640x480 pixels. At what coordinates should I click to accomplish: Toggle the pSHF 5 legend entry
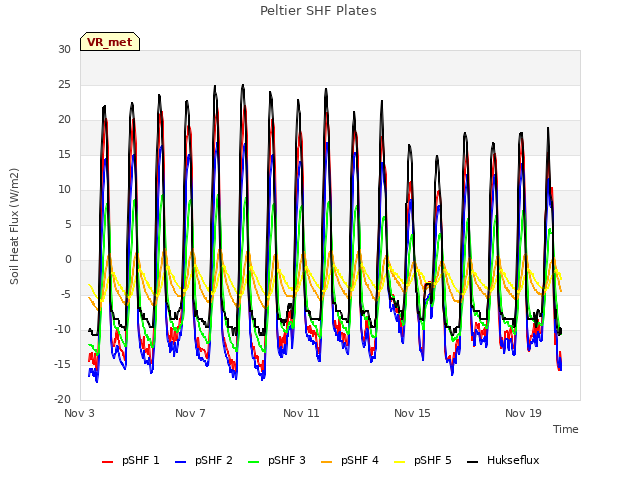tap(423, 460)
